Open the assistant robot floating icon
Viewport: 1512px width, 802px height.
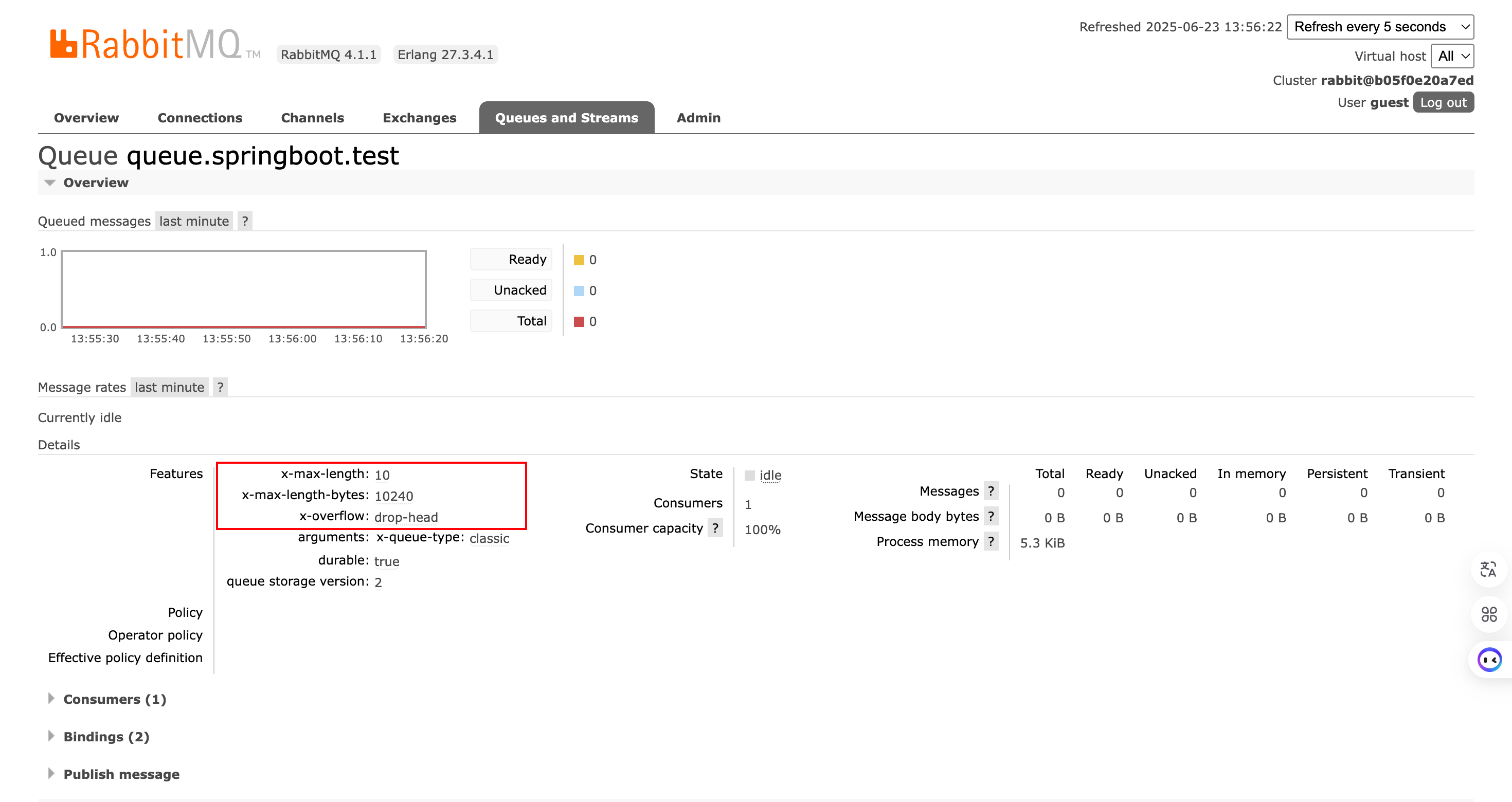[1489, 660]
